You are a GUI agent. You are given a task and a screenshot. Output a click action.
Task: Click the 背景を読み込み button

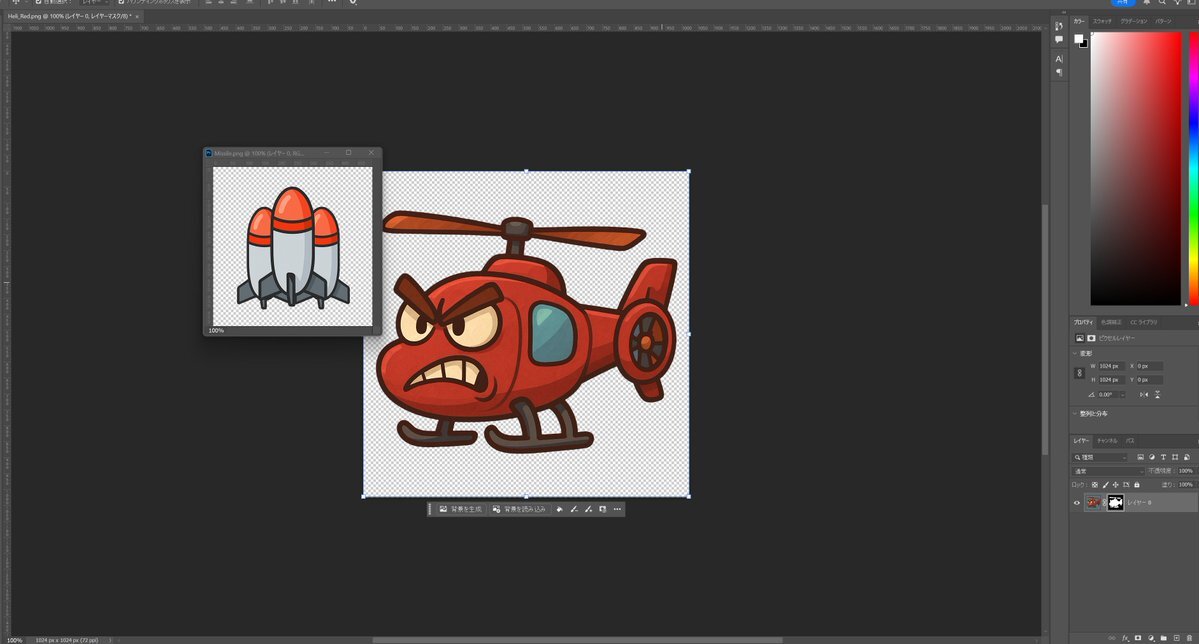point(519,509)
